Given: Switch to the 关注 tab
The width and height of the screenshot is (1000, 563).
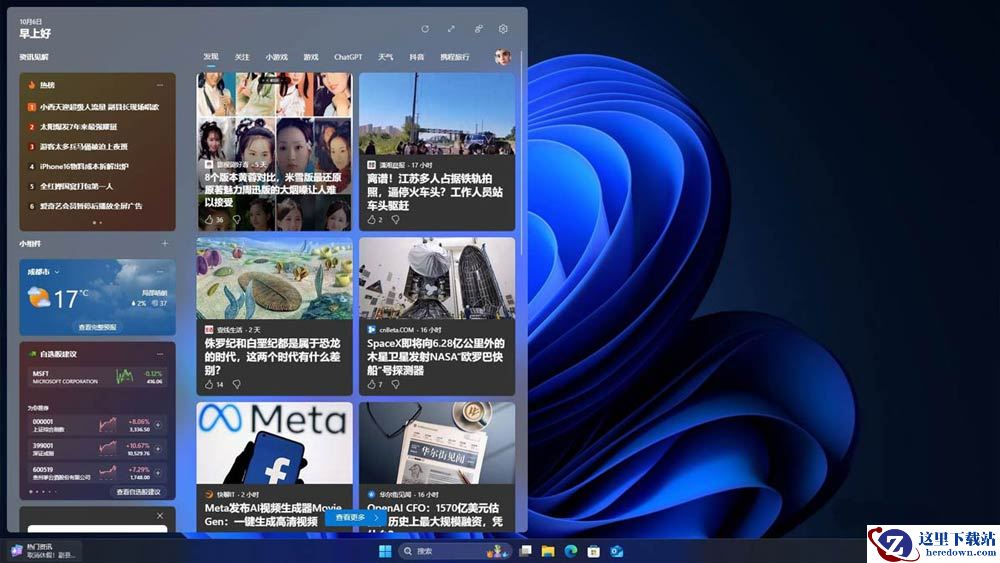Looking at the screenshot, I should (x=242, y=57).
